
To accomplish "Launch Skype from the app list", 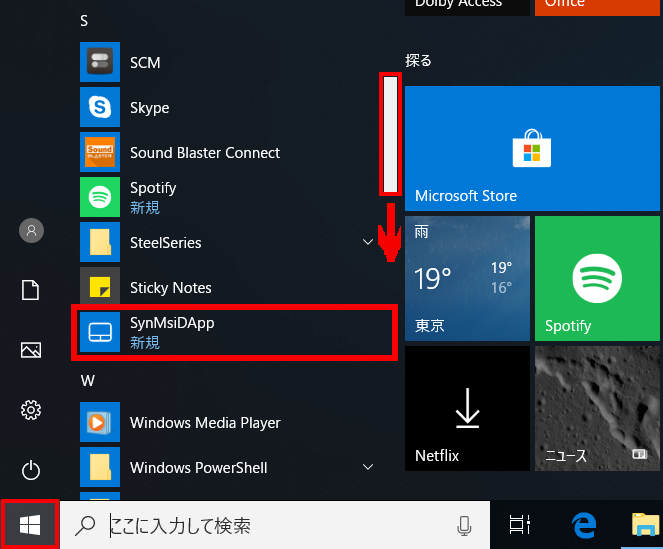I will 228,107.
